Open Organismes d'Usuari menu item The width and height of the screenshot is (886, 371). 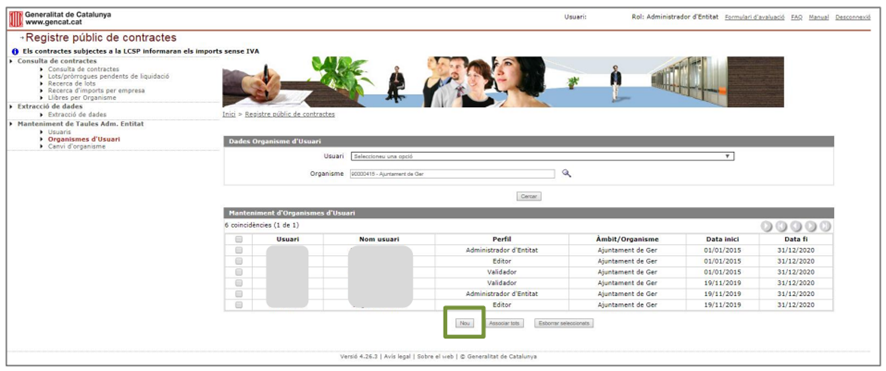click(84, 139)
